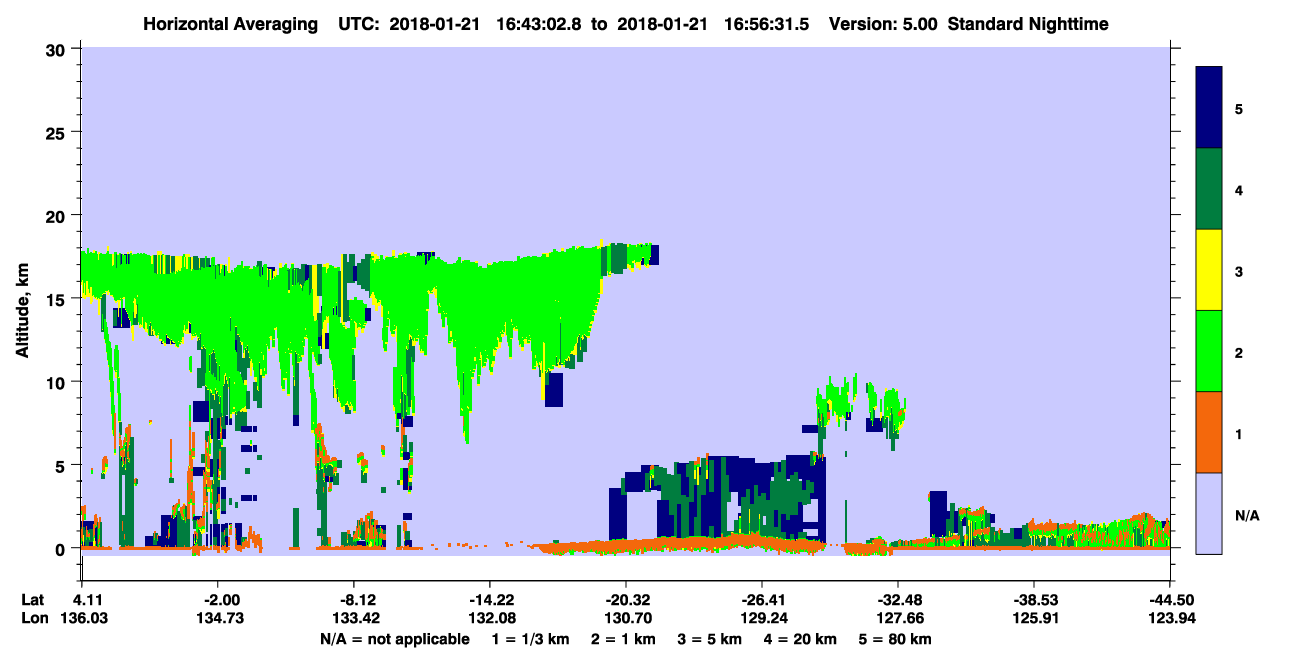1300x667 pixels.
Task: Click the yellow level 3 colorbar segment
Action: [x=1209, y=270]
